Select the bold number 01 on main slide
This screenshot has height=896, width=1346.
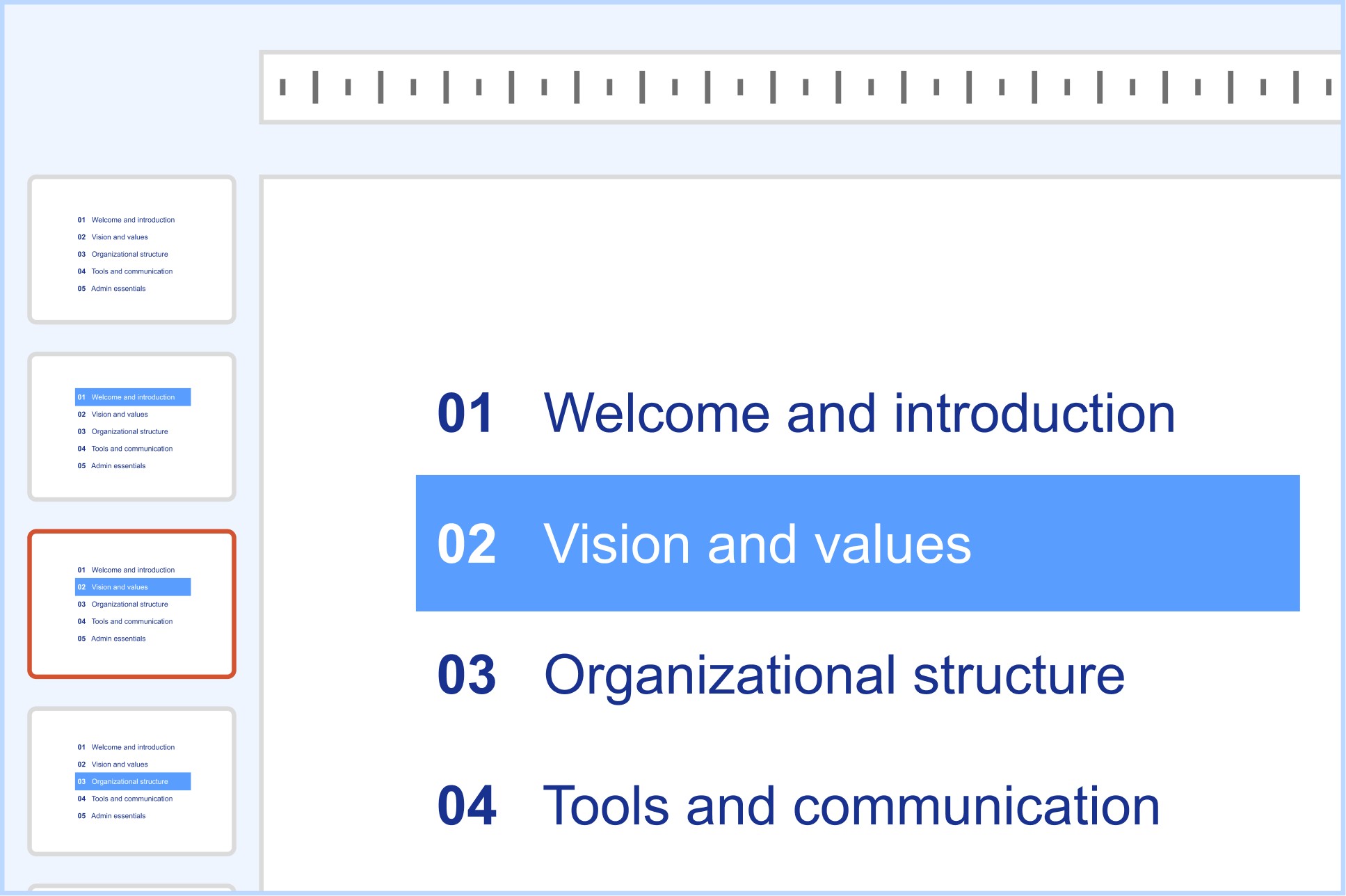click(x=465, y=413)
